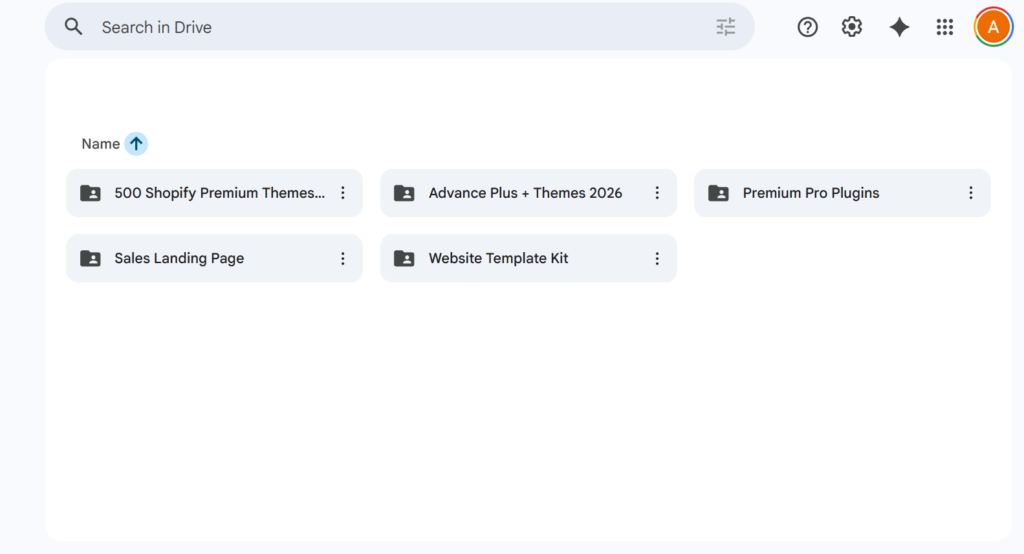Open the Google account avatar menu
Image resolution: width=1024 pixels, height=554 pixels.
[993, 27]
